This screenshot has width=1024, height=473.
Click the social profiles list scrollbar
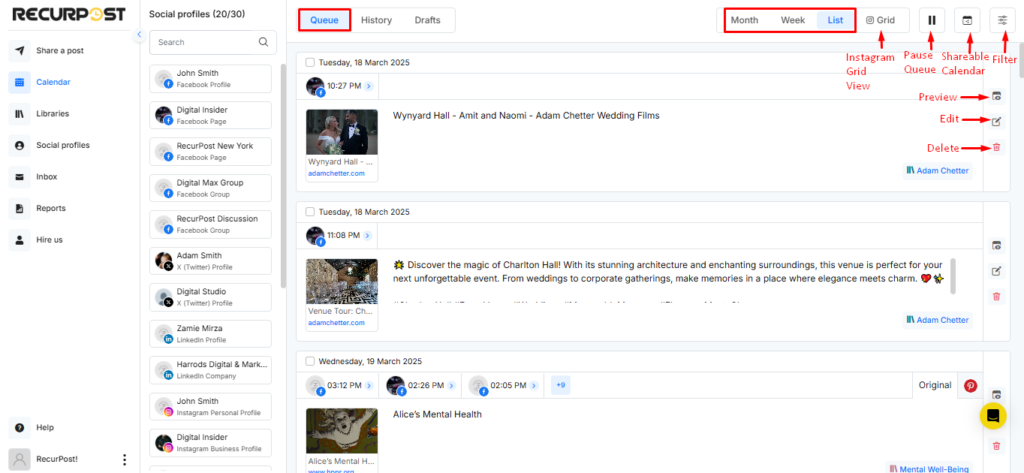click(x=283, y=175)
